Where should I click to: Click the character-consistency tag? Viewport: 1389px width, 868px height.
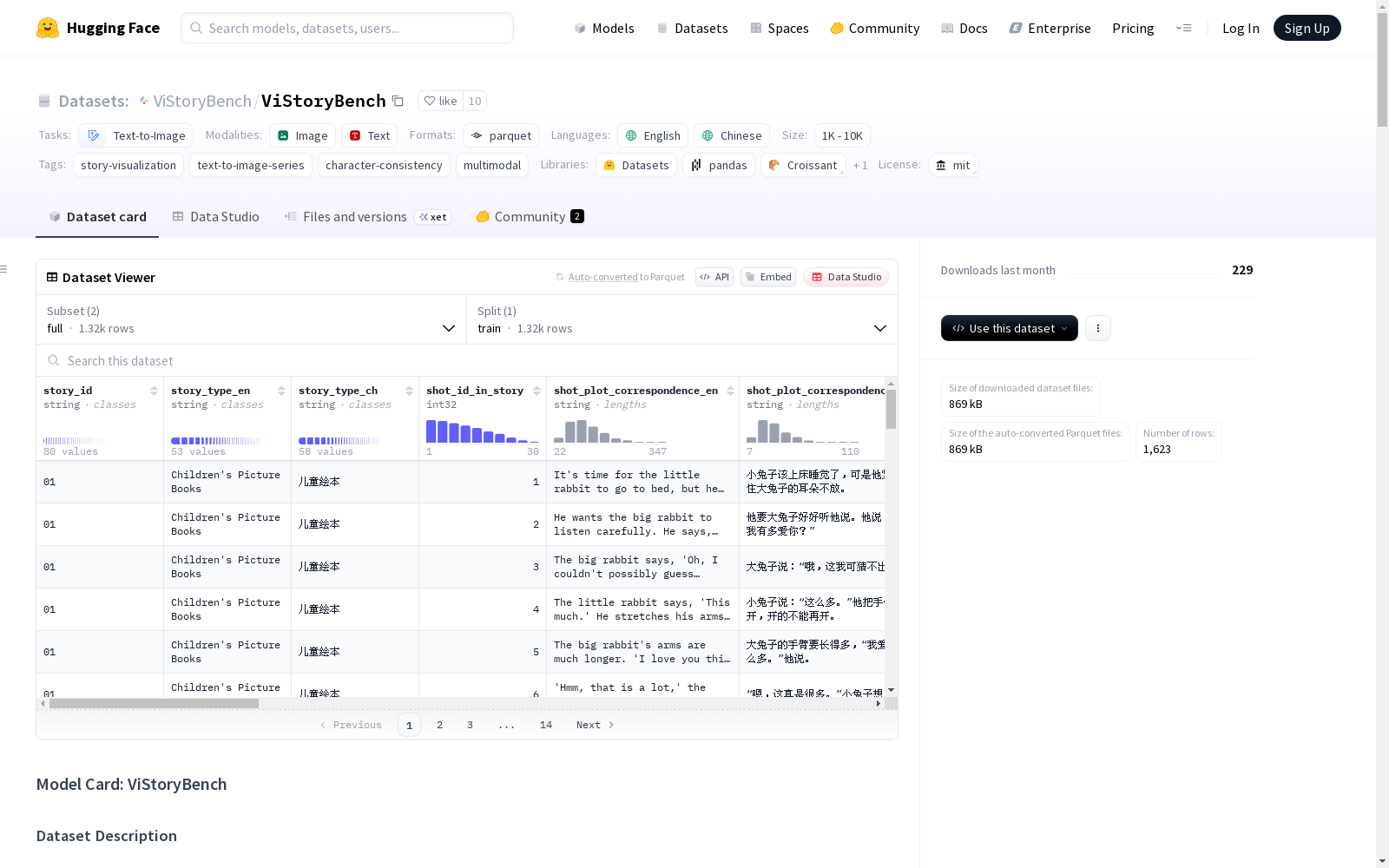tap(384, 165)
